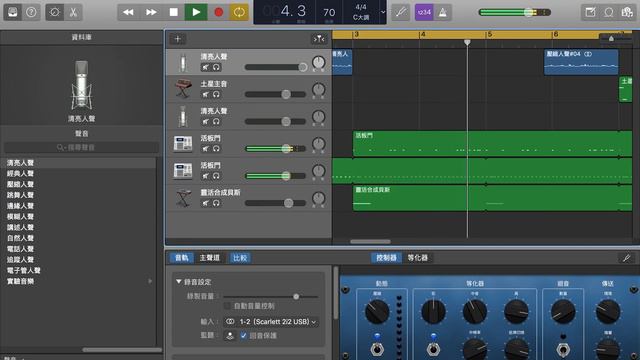
Task: Click the pan knob of 靈活合成貝斯 track
Action: tap(318, 198)
